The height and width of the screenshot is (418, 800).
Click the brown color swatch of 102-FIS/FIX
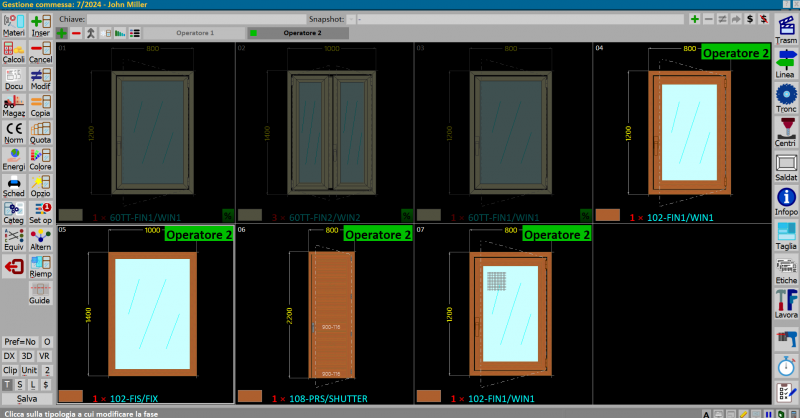(x=71, y=396)
